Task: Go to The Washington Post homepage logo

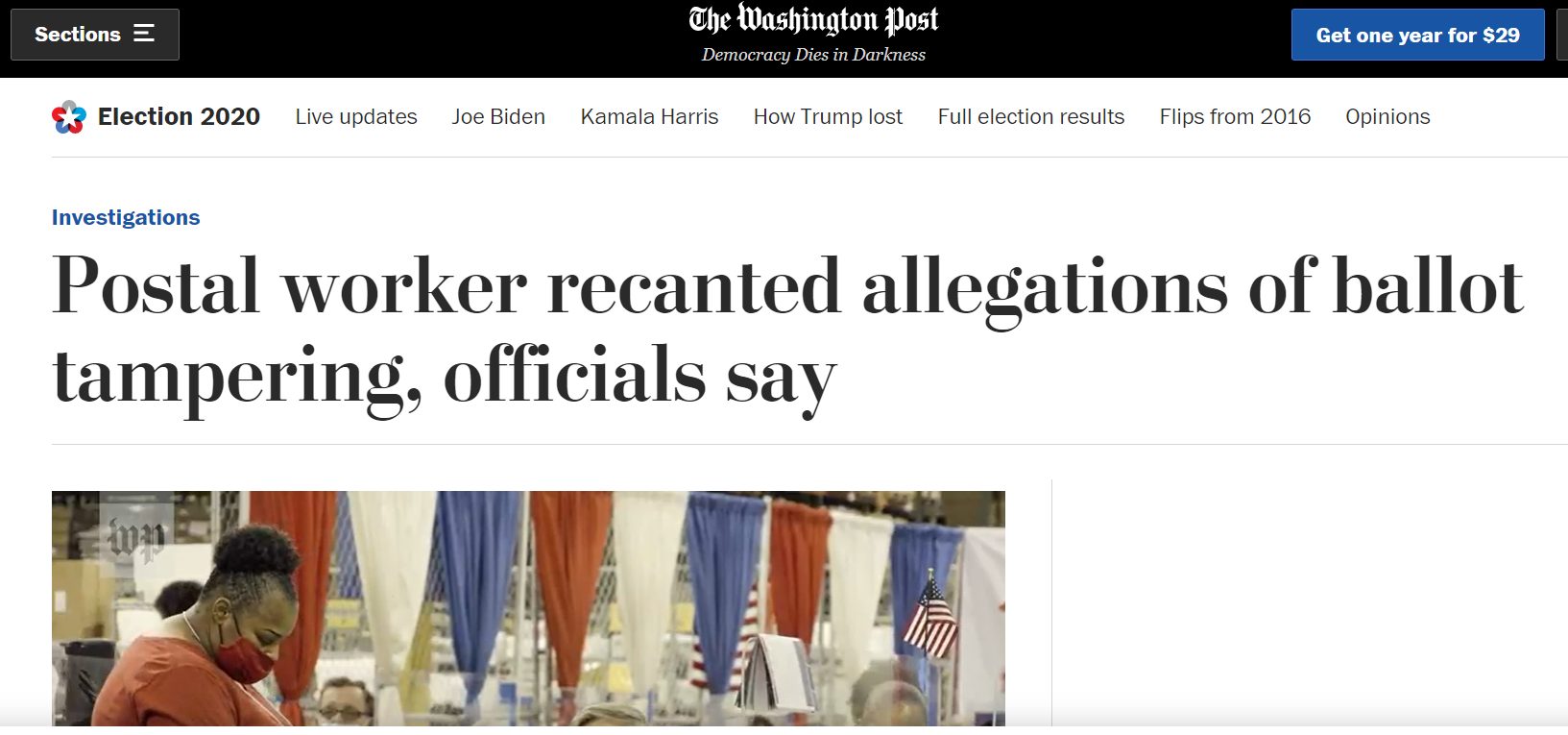Action: pos(813,20)
